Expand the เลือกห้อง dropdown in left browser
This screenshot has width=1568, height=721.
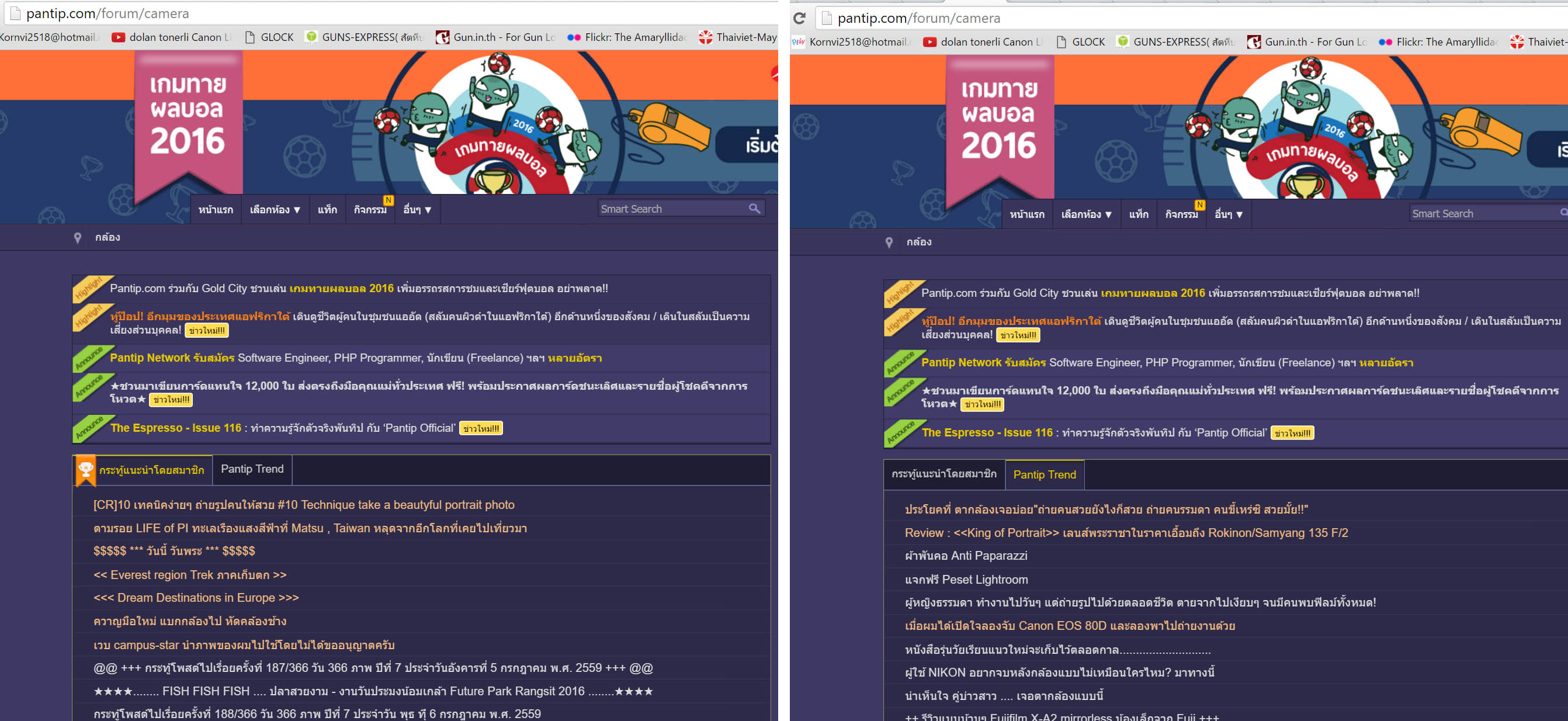pyautogui.click(x=275, y=210)
